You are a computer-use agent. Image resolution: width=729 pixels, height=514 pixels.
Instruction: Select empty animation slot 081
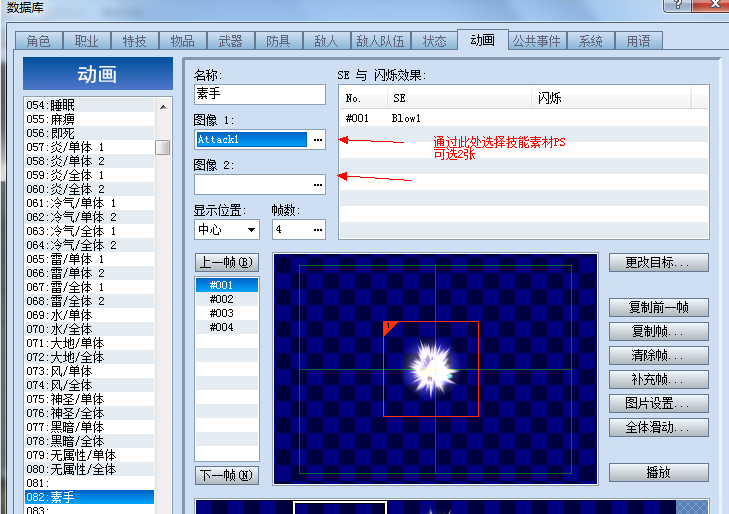tap(89, 483)
